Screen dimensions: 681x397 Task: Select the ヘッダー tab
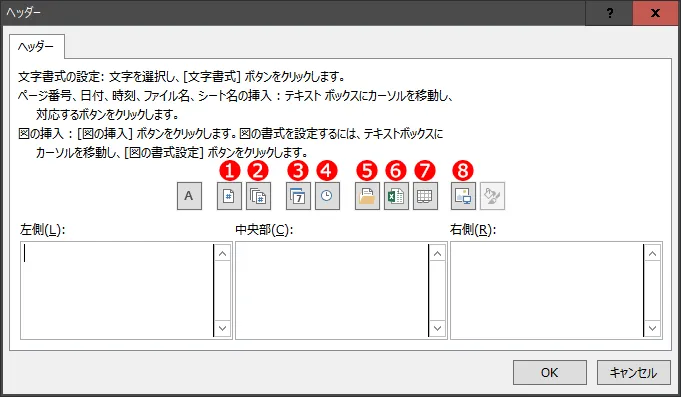36,46
